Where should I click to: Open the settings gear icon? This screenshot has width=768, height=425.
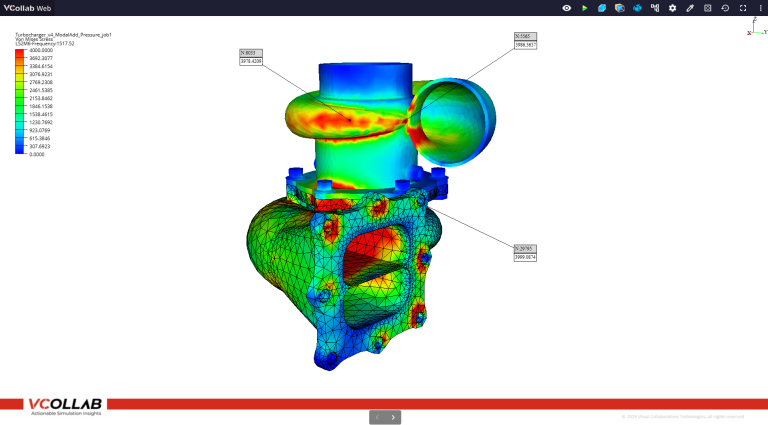click(672, 8)
